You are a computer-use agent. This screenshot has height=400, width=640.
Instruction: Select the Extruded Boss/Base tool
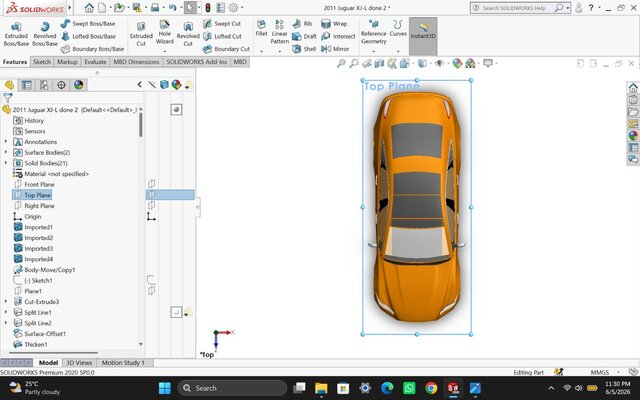[x=16, y=34]
